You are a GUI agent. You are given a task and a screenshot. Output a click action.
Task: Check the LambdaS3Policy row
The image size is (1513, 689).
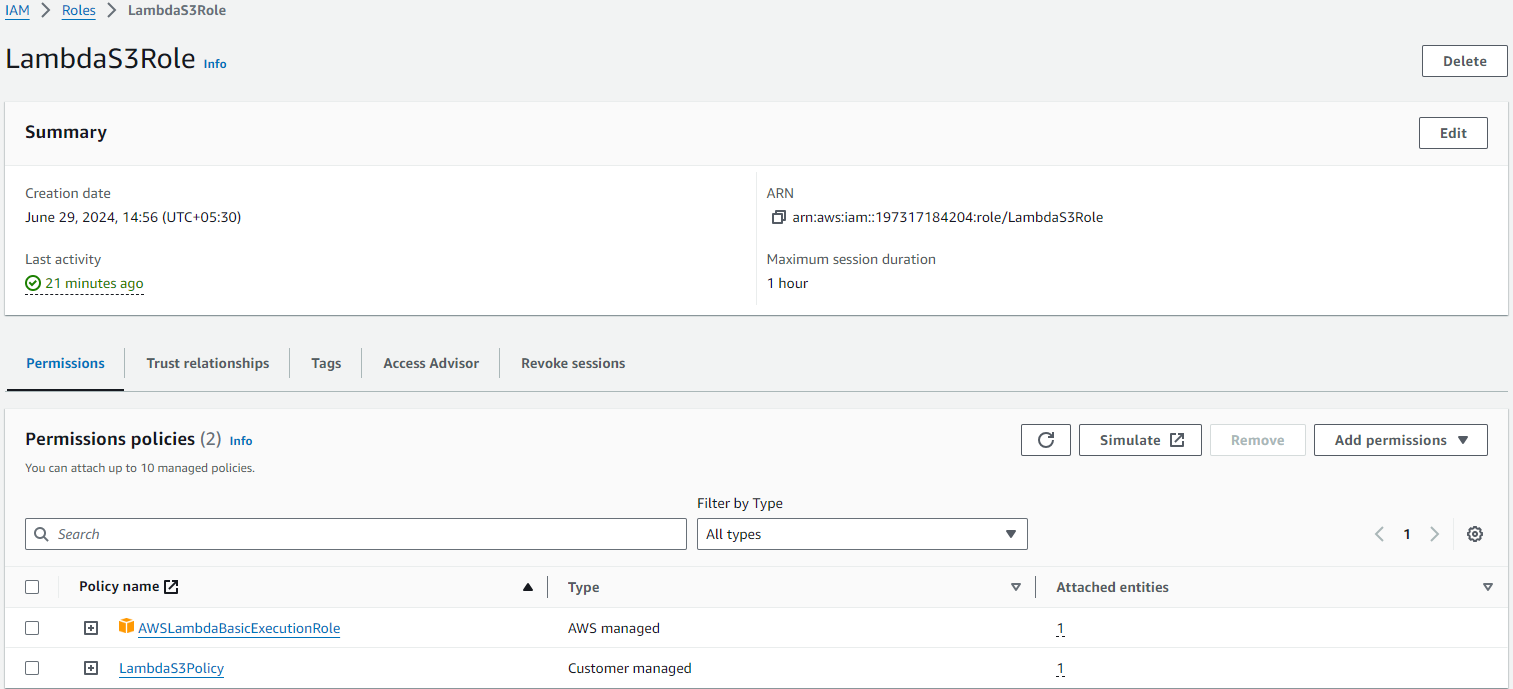pyautogui.click(x=32, y=667)
